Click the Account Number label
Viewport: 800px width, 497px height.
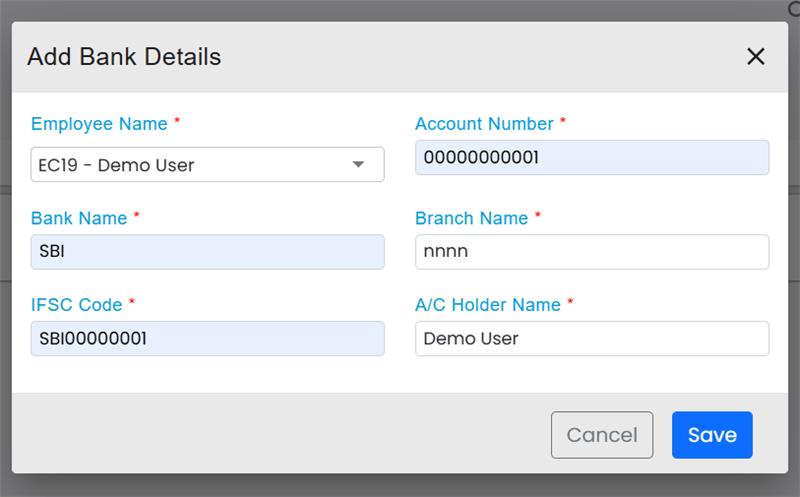[484, 124]
